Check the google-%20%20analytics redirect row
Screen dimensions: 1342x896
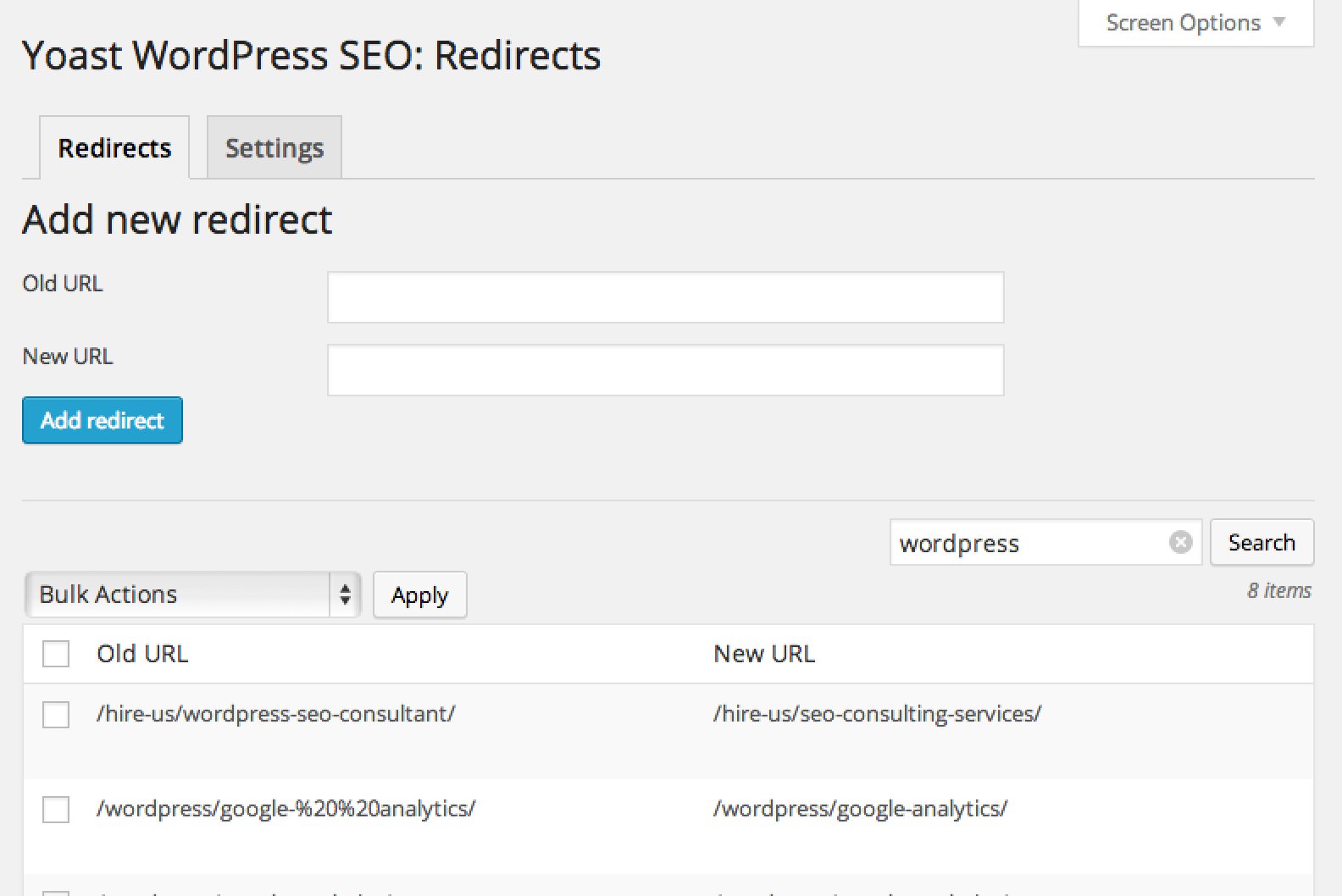tap(56, 810)
